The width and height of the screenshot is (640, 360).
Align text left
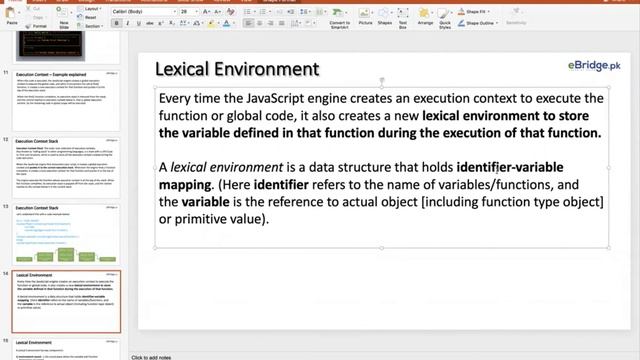pos(248,24)
